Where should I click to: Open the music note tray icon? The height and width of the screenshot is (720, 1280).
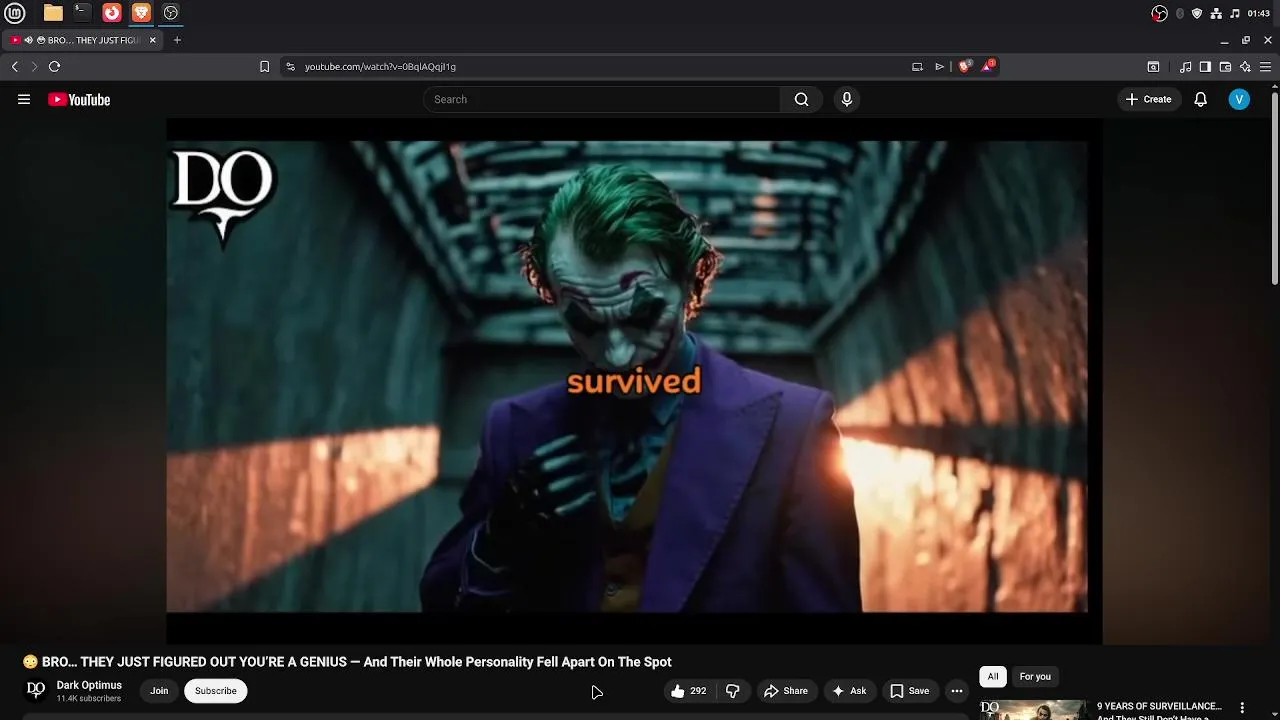tap(1235, 13)
